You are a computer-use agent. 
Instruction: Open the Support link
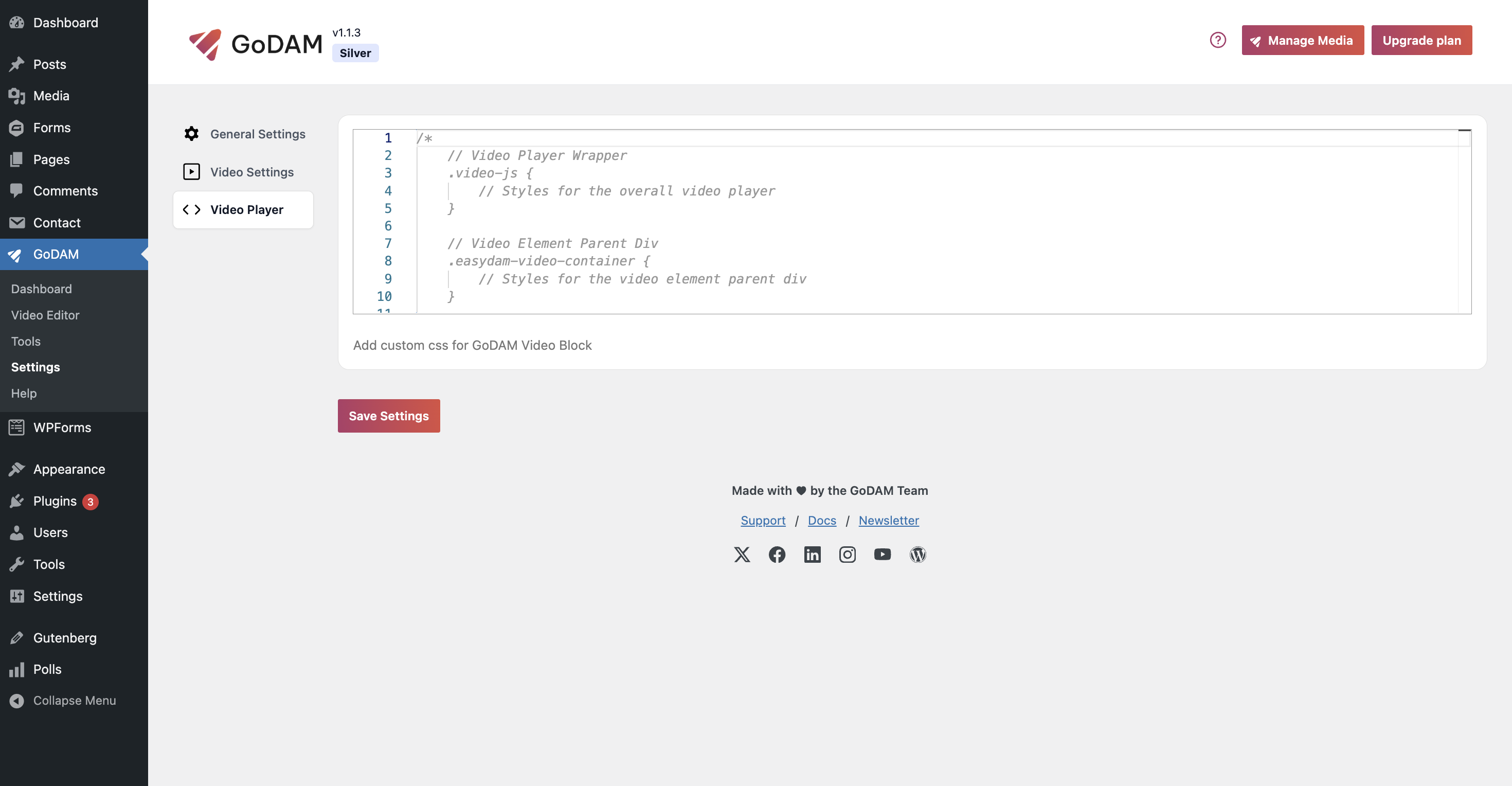coord(763,521)
